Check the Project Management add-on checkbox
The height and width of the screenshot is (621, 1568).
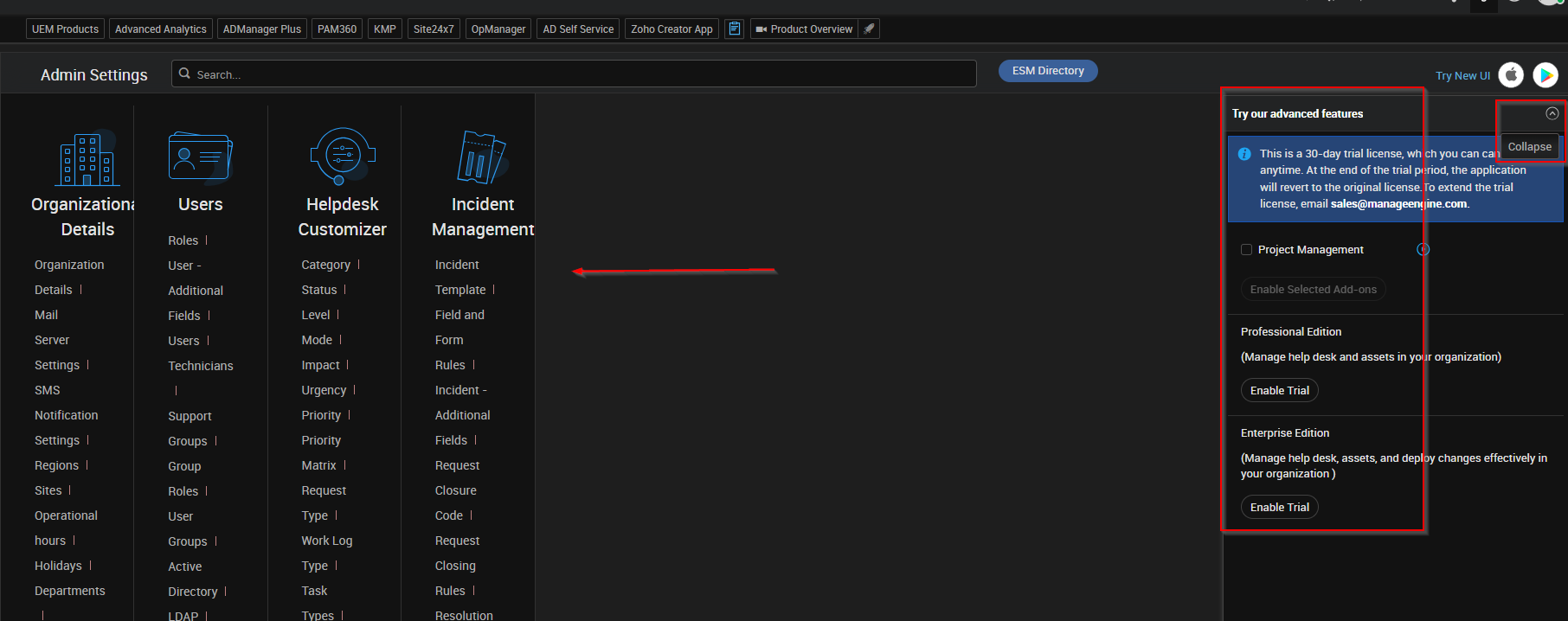(x=1246, y=249)
